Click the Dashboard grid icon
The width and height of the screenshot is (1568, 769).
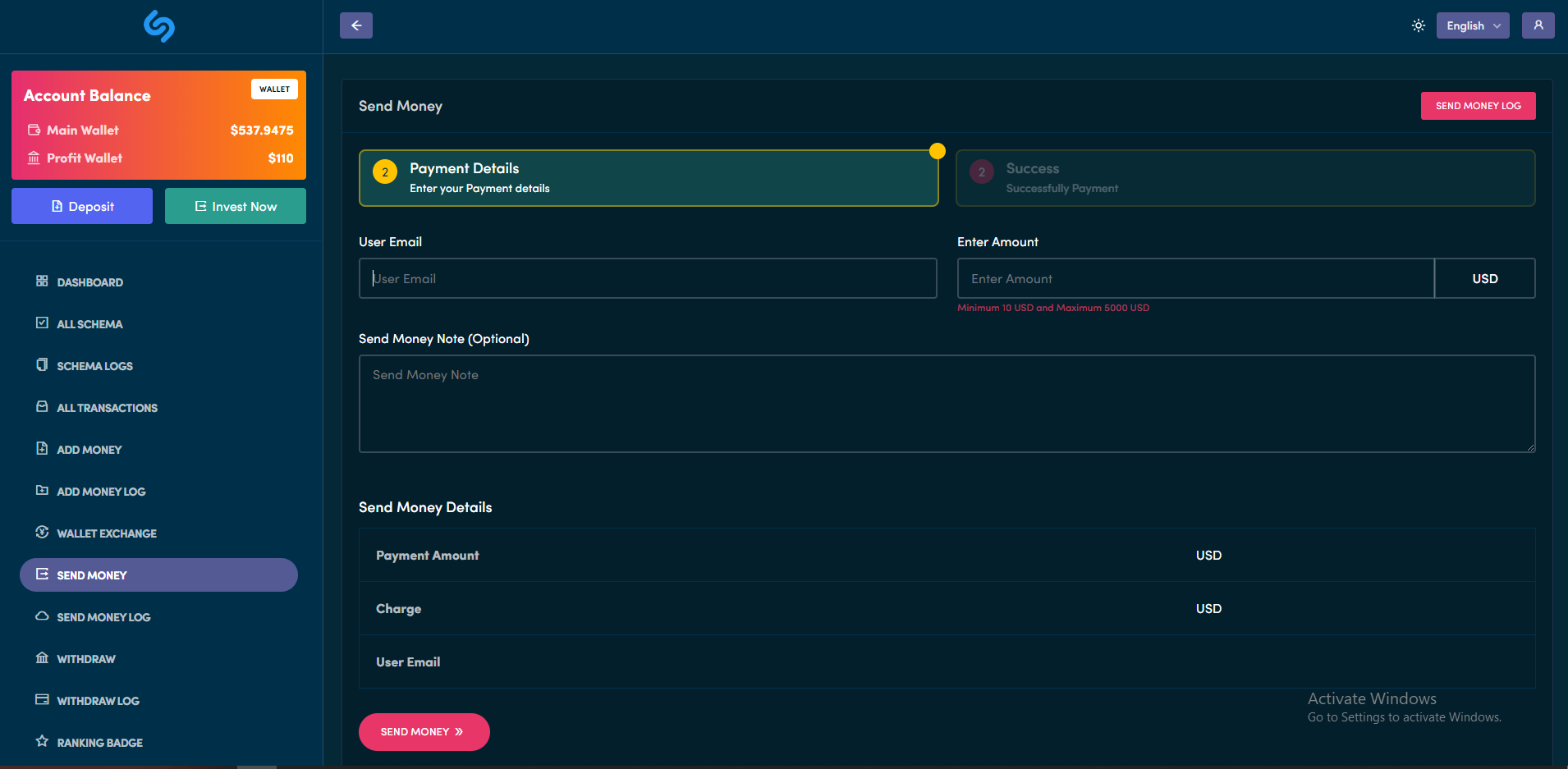[42, 282]
